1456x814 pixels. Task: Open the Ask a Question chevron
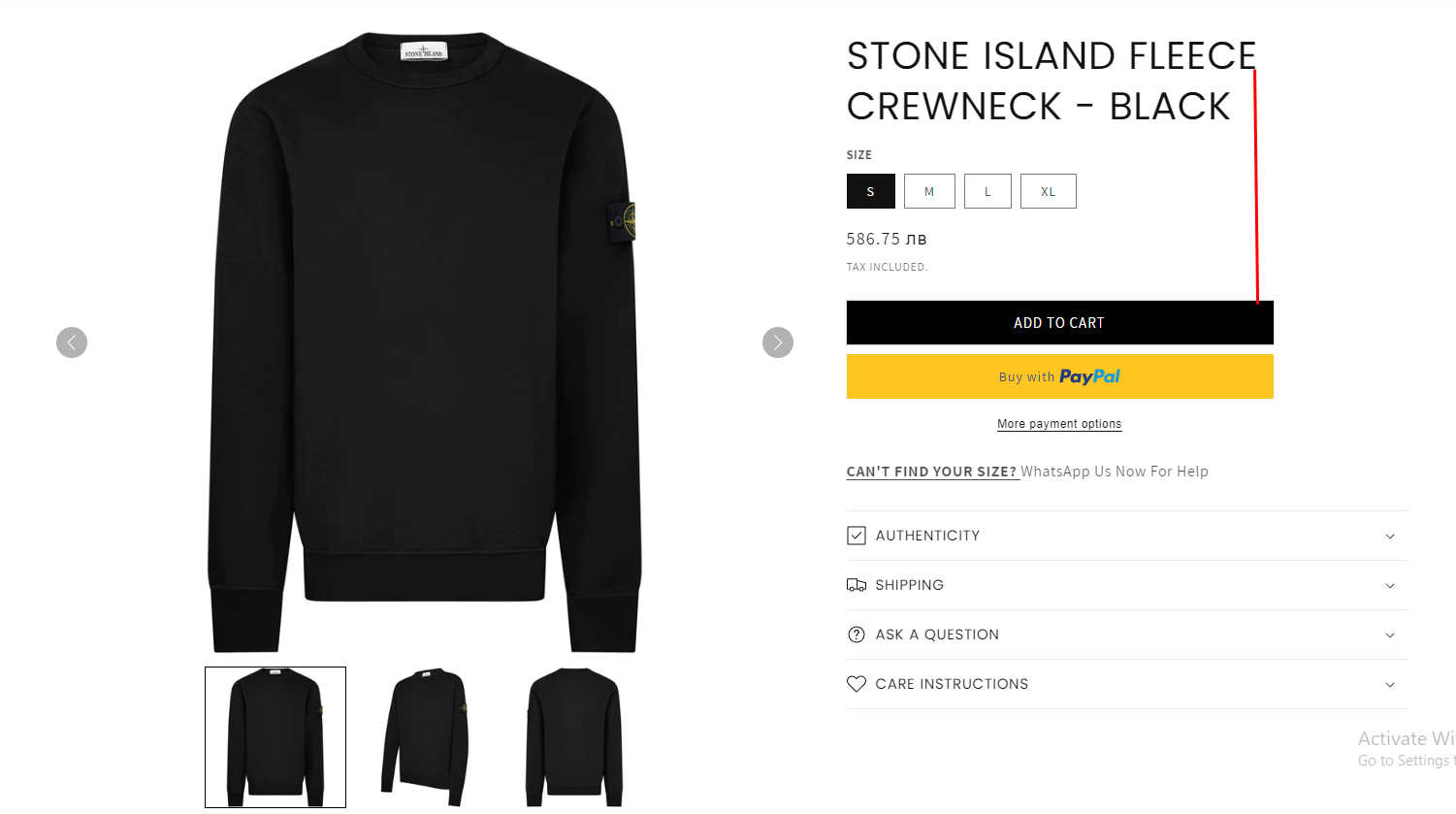(1390, 635)
